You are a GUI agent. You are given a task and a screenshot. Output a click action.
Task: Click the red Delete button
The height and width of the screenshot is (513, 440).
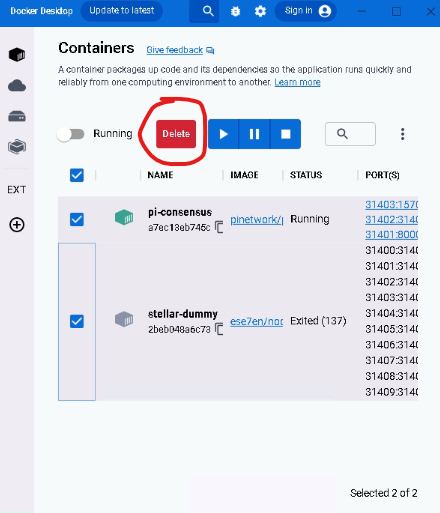176,134
